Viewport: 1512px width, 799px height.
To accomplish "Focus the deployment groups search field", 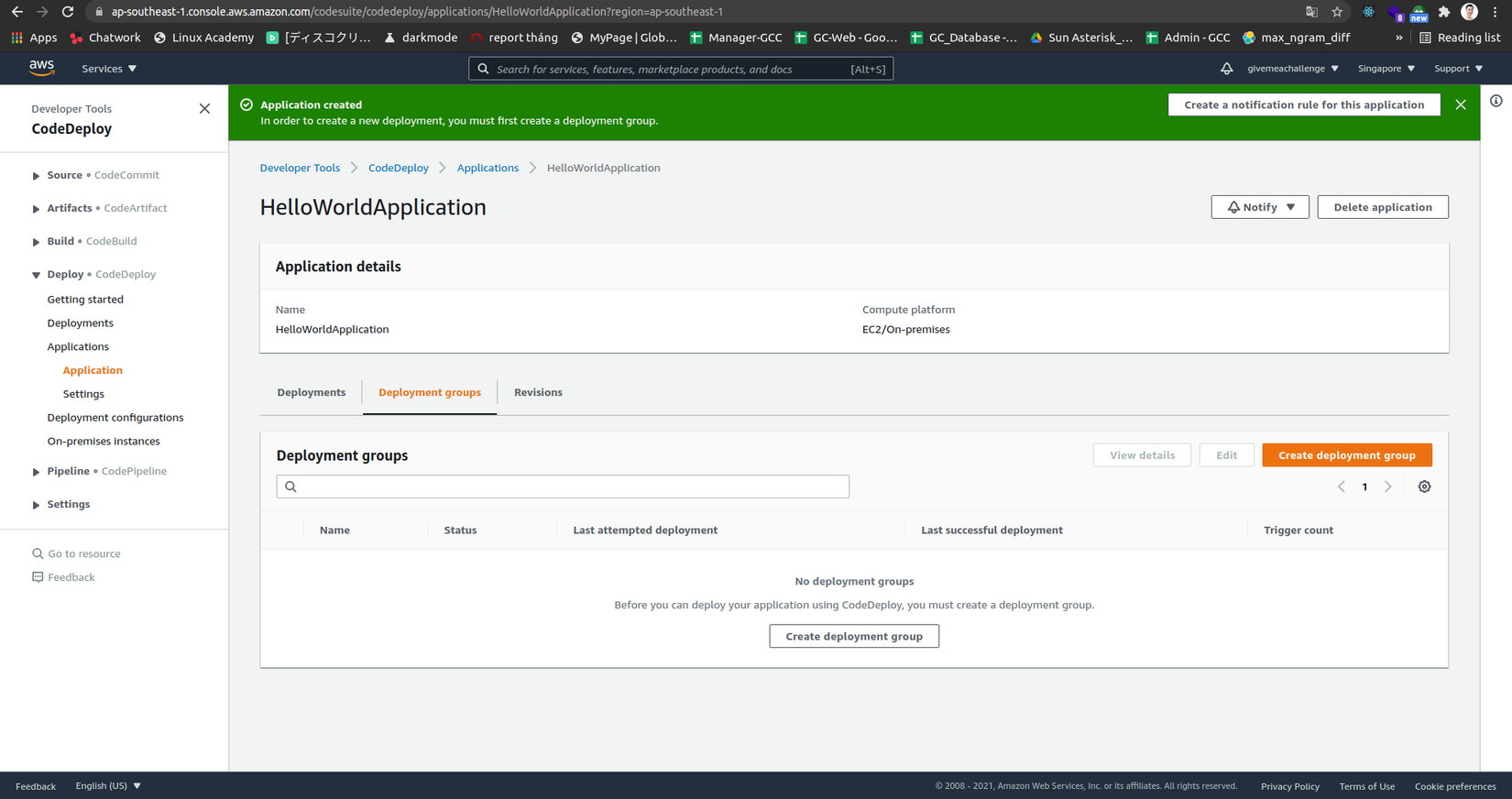I will 563,487.
